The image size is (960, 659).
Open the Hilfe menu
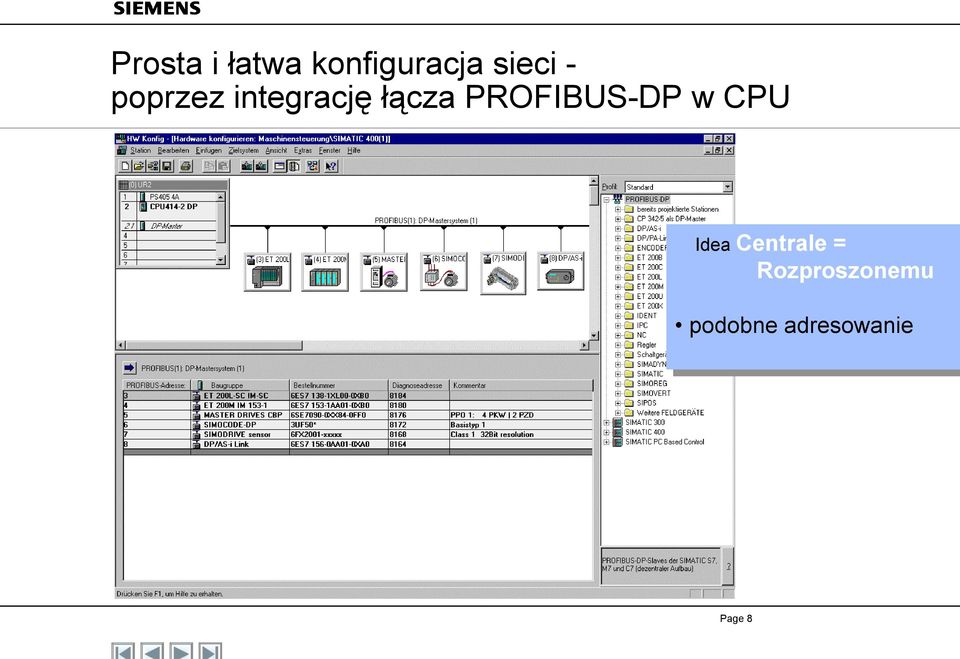[x=354, y=151]
